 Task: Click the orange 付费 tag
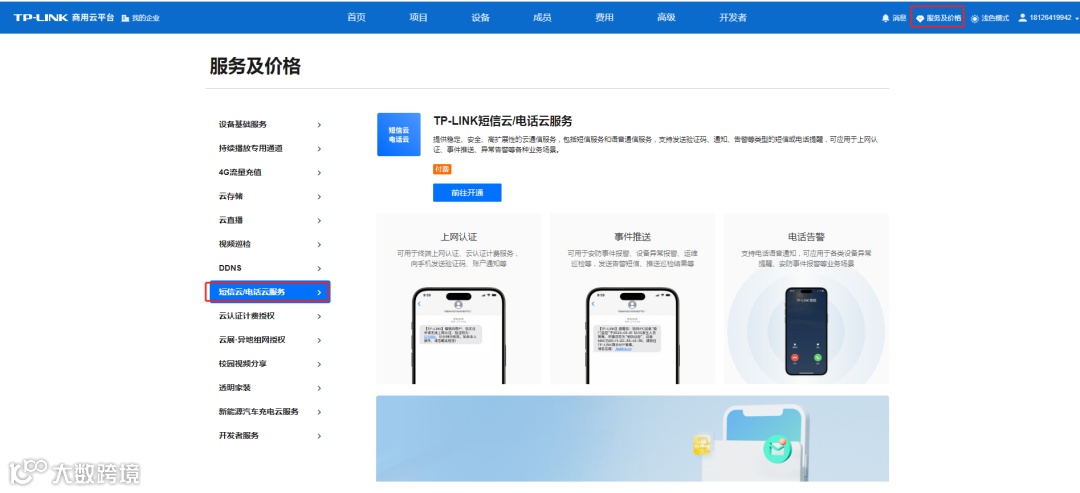pos(442,169)
